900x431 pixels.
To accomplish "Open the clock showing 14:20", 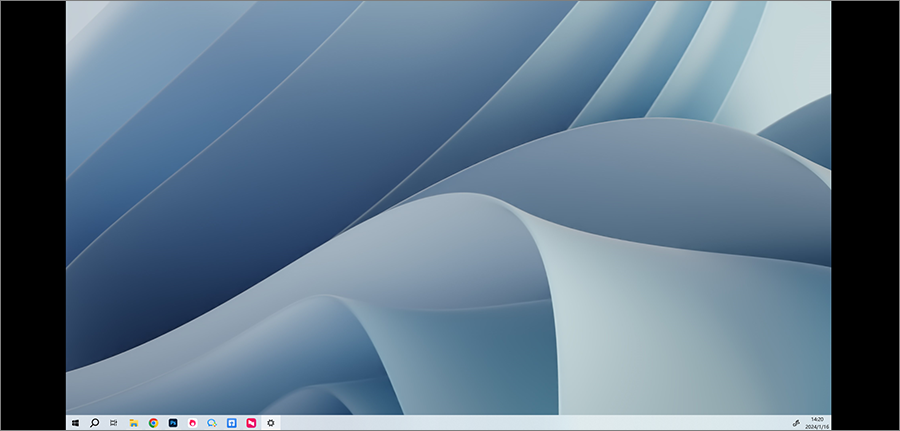I will click(x=817, y=423).
